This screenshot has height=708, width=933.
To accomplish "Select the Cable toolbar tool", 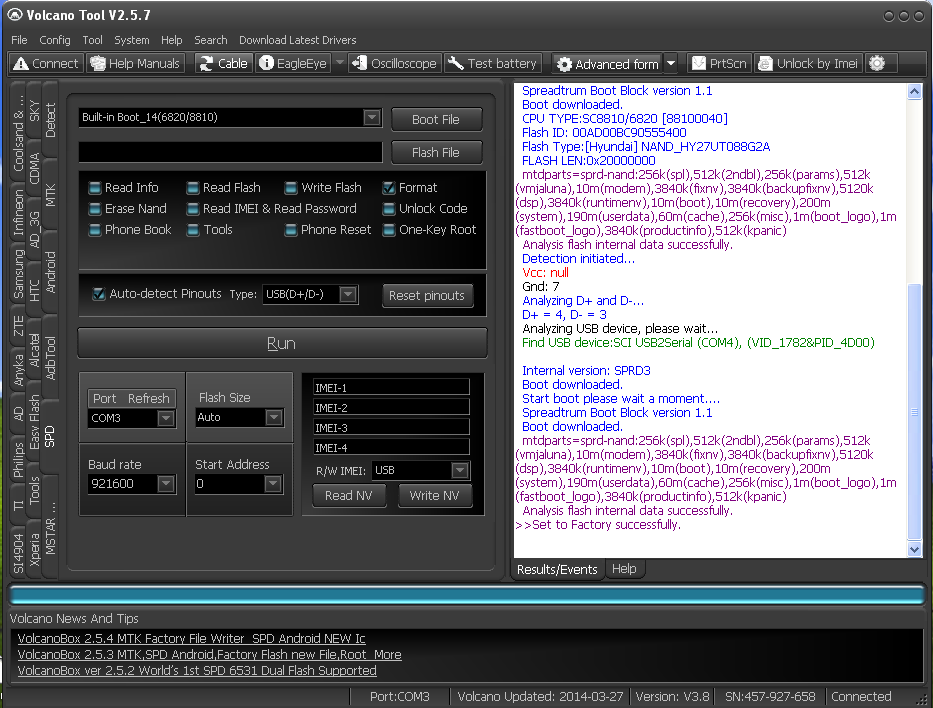I will (x=224, y=63).
